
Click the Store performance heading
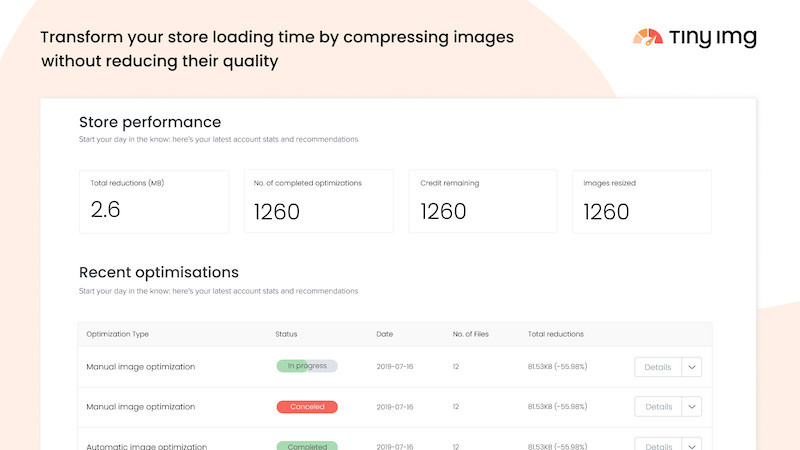(x=150, y=122)
